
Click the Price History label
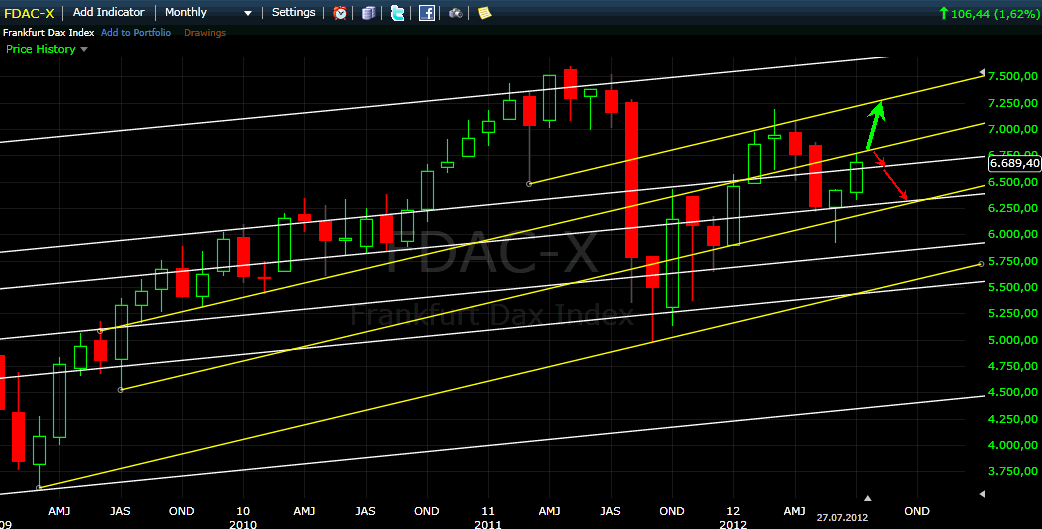coord(41,49)
